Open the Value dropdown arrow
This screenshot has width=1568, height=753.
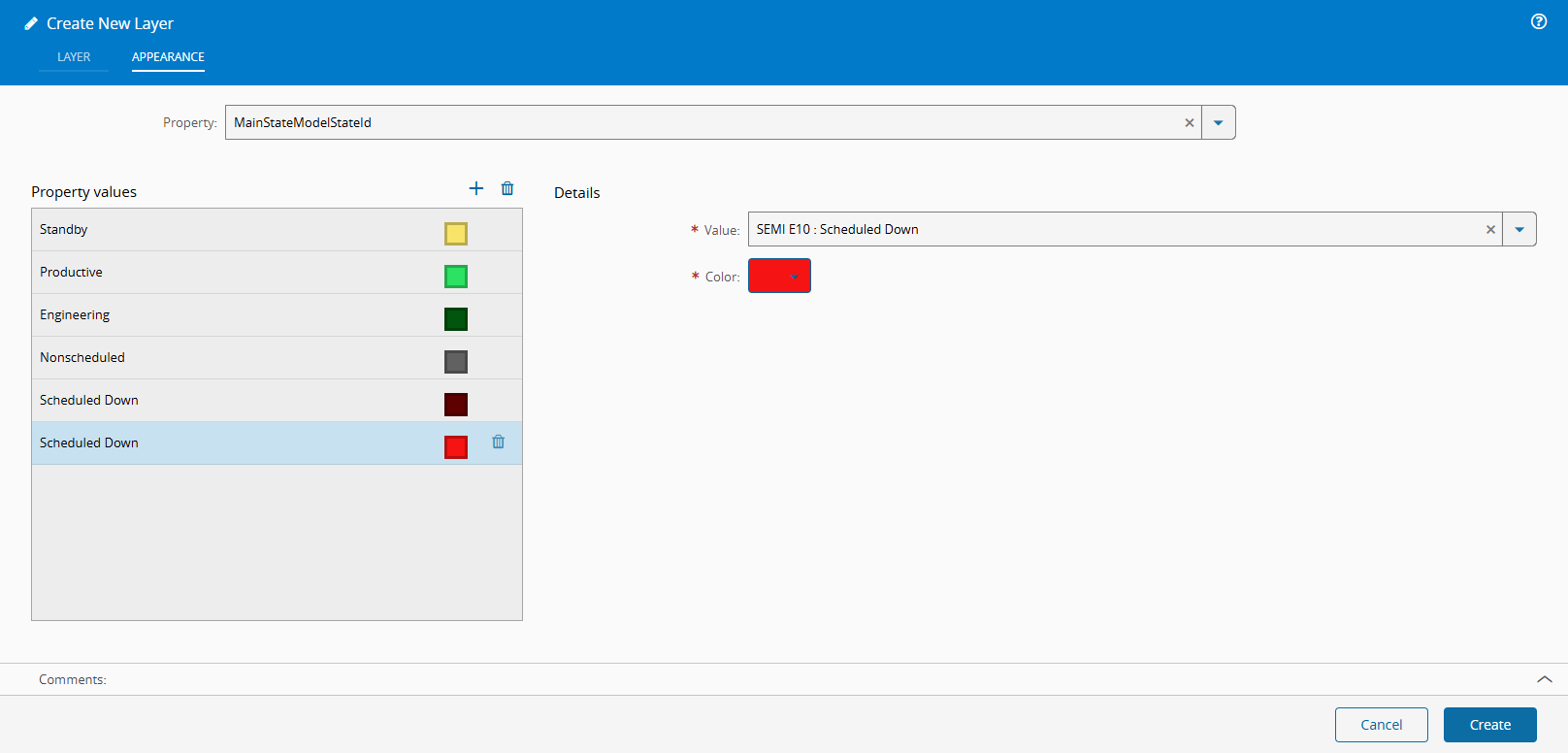point(1519,229)
